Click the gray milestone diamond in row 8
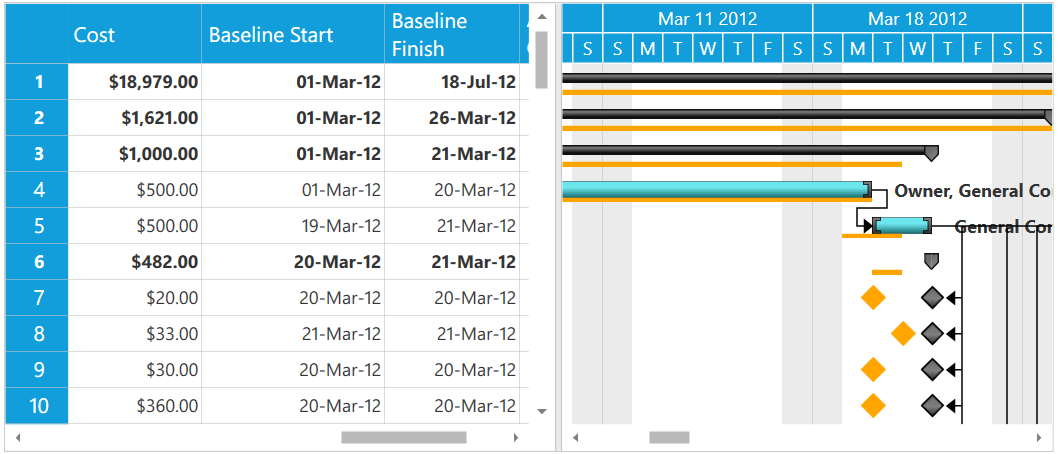Image resolution: width=1058 pixels, height=454 pixels. point(932,334)
